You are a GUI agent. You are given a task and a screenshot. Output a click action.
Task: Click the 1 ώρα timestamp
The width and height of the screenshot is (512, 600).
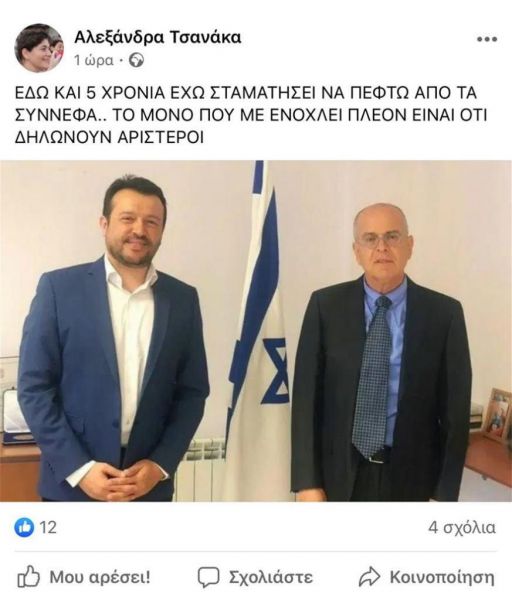tap(94, 60)
